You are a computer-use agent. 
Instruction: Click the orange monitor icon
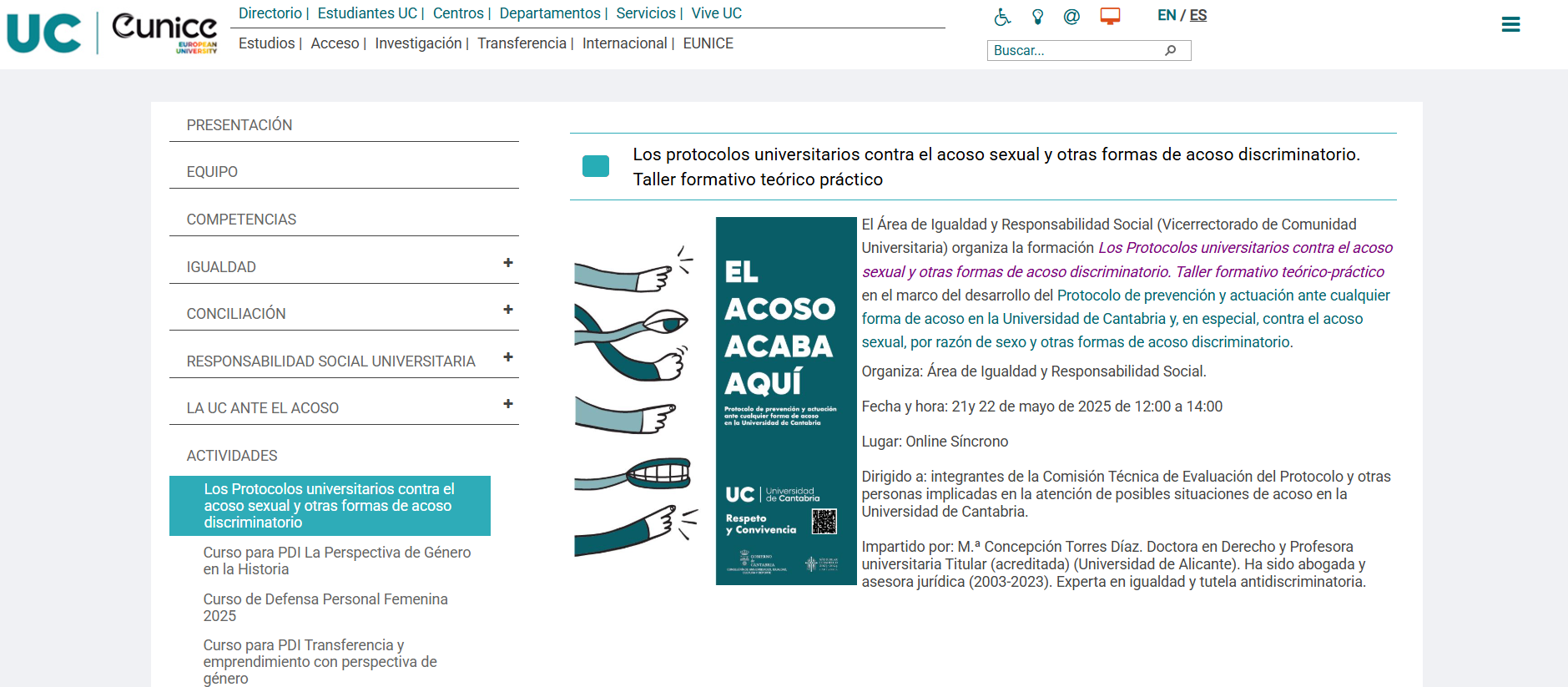1110,17
